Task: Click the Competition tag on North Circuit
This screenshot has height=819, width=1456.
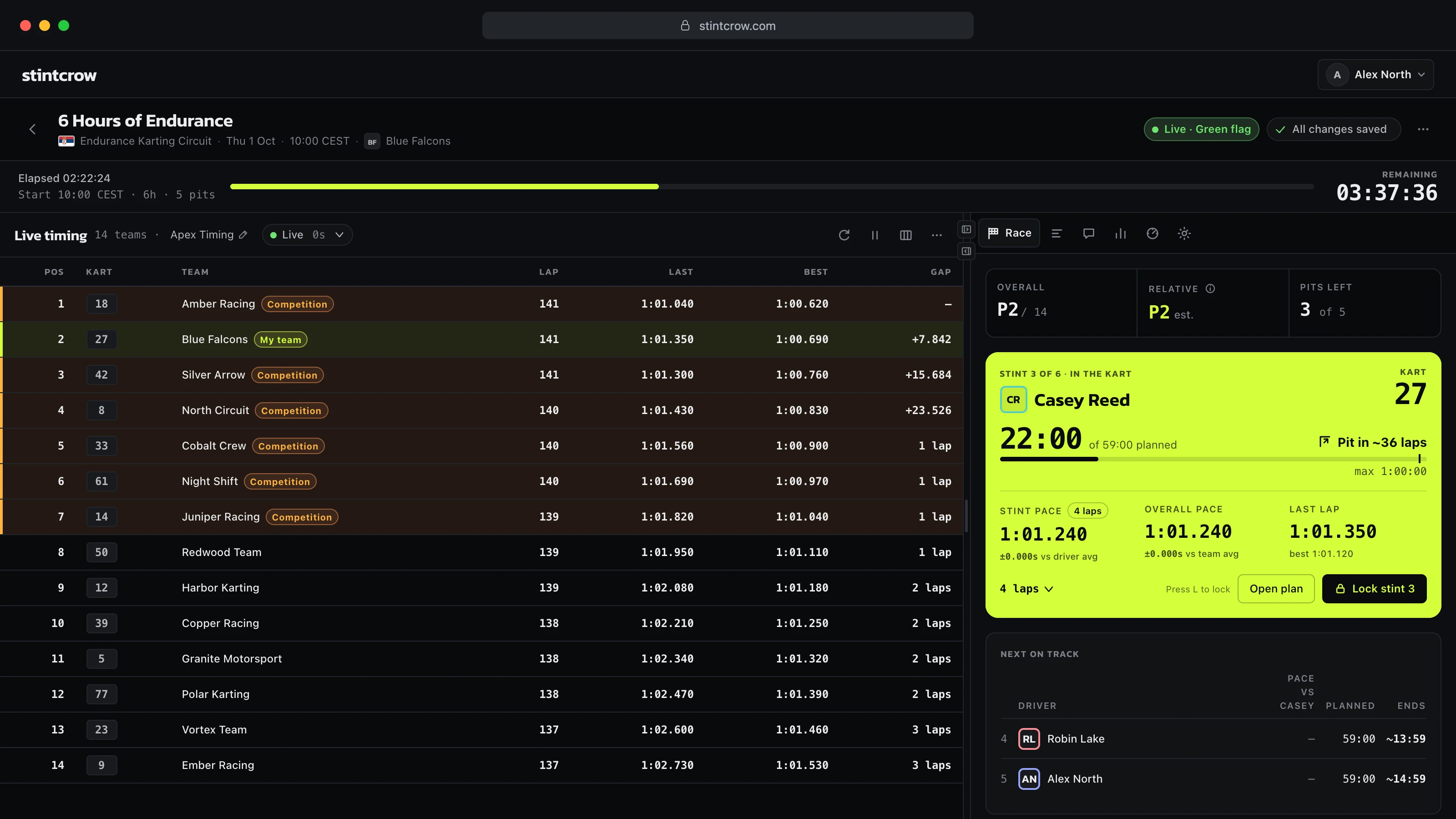Action: coord(291,410)
